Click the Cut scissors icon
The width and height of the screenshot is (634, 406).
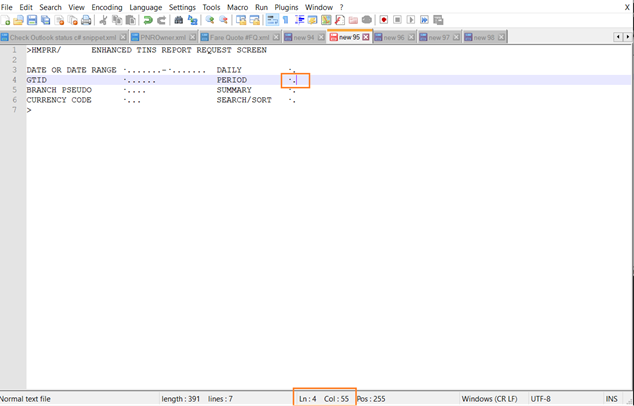[104, 20]
